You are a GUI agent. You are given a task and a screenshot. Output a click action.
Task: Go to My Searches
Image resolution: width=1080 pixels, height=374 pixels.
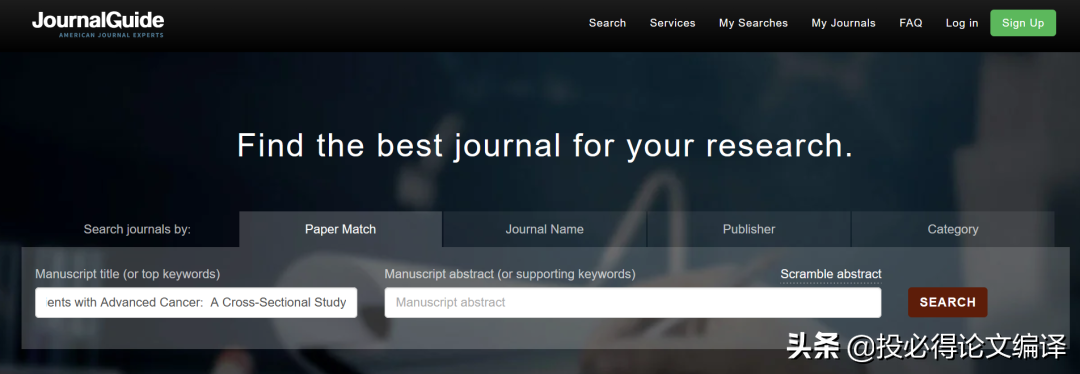pyautogui.click(x=753, y=23)
